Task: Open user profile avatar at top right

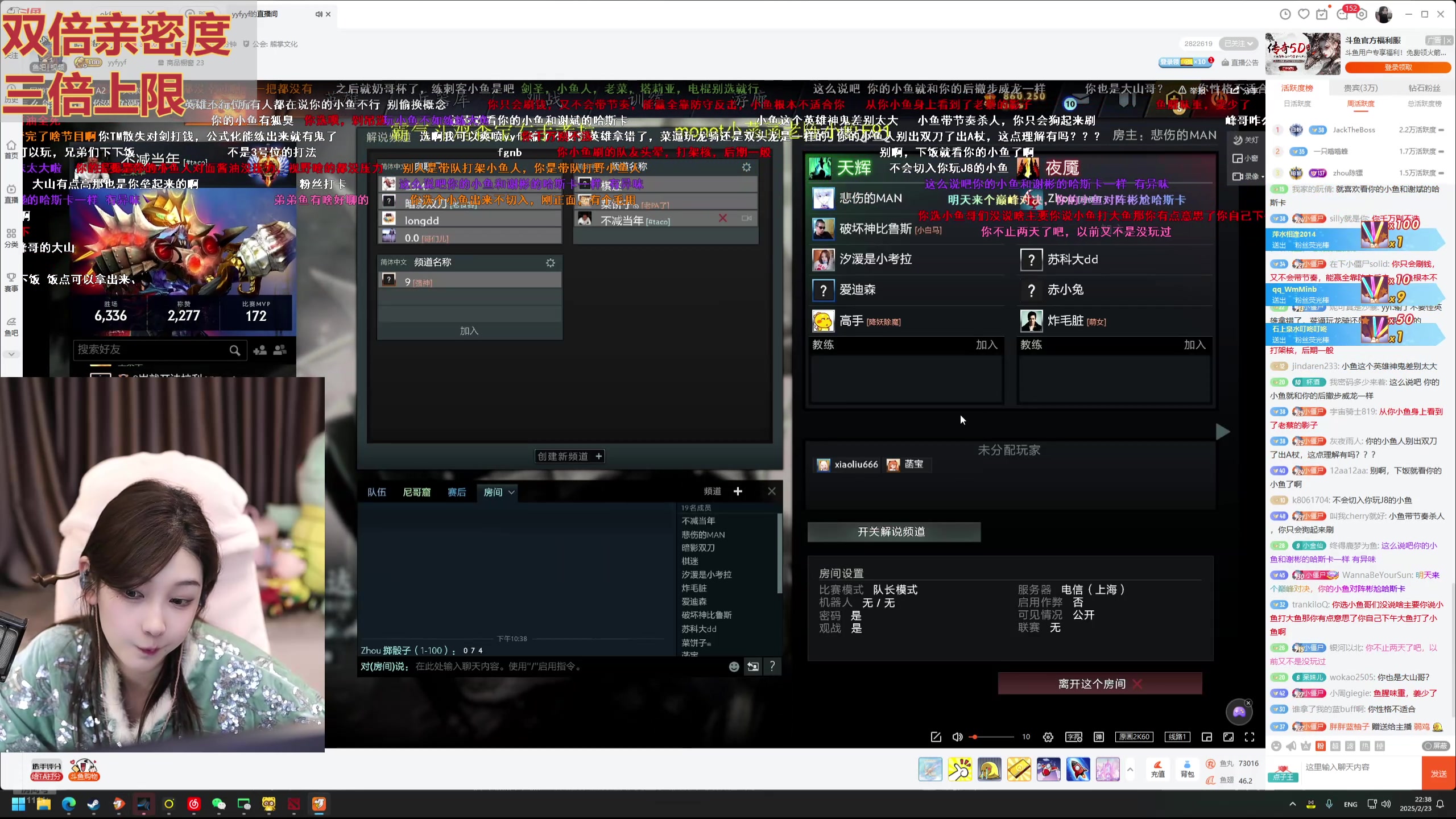Action: (x=1384, y=14)
